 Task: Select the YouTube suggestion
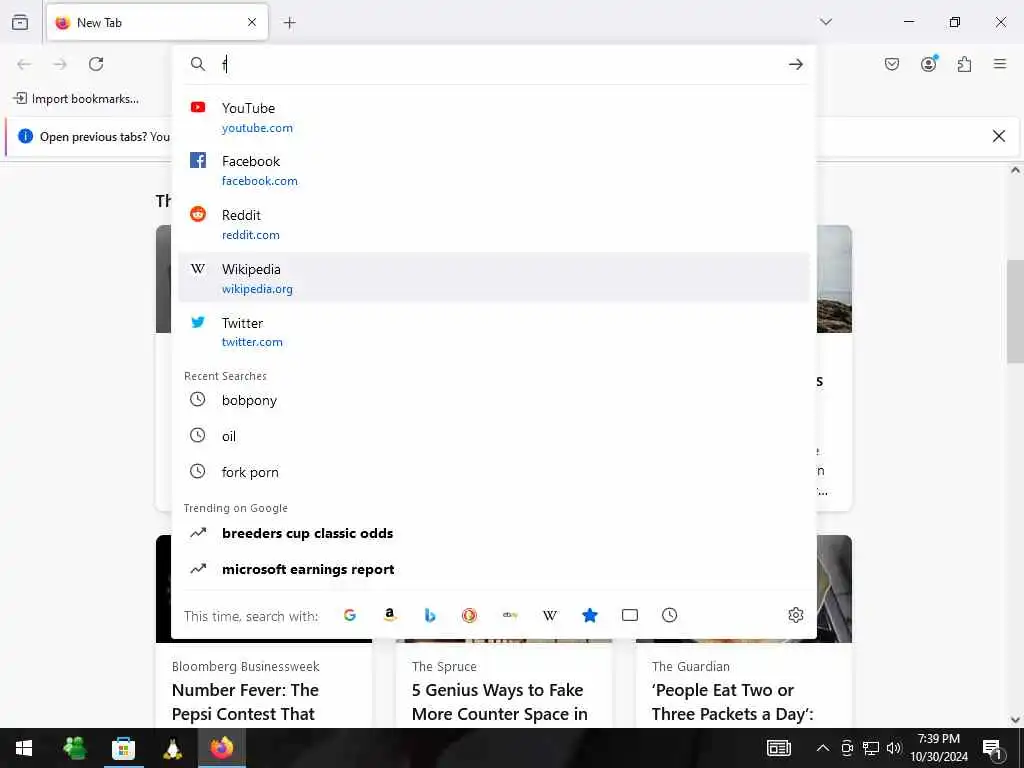click(x=494, y=117)
